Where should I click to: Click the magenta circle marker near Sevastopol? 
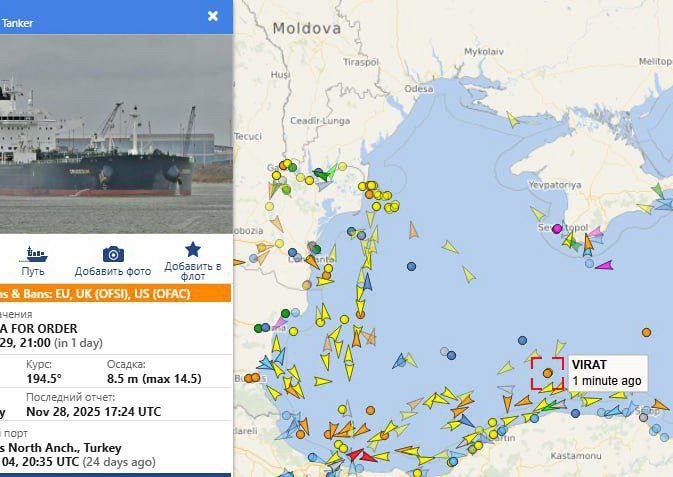click(x=557, y=228)
